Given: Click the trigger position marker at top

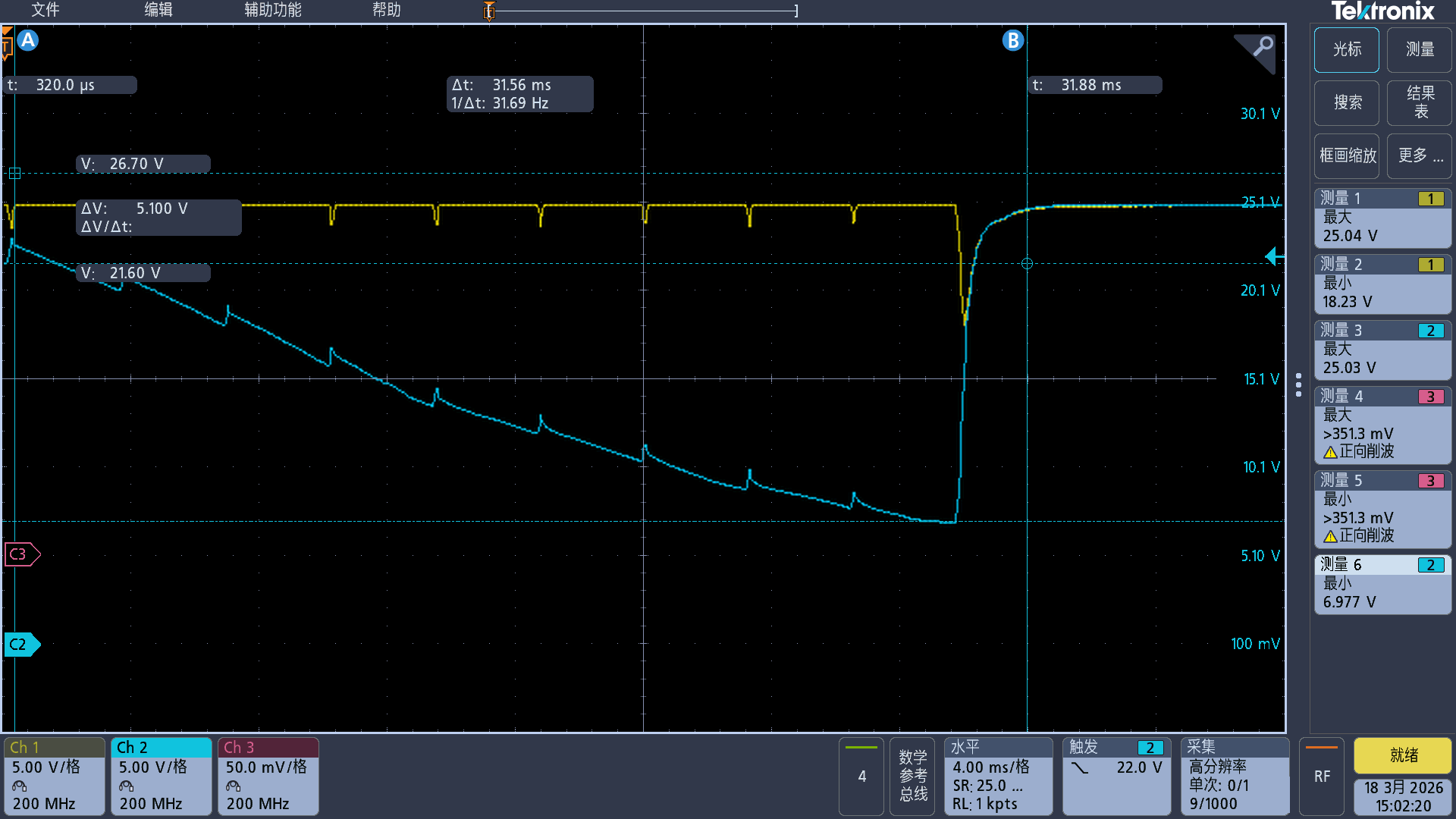Looking at the screenshot, I should 489,11.
